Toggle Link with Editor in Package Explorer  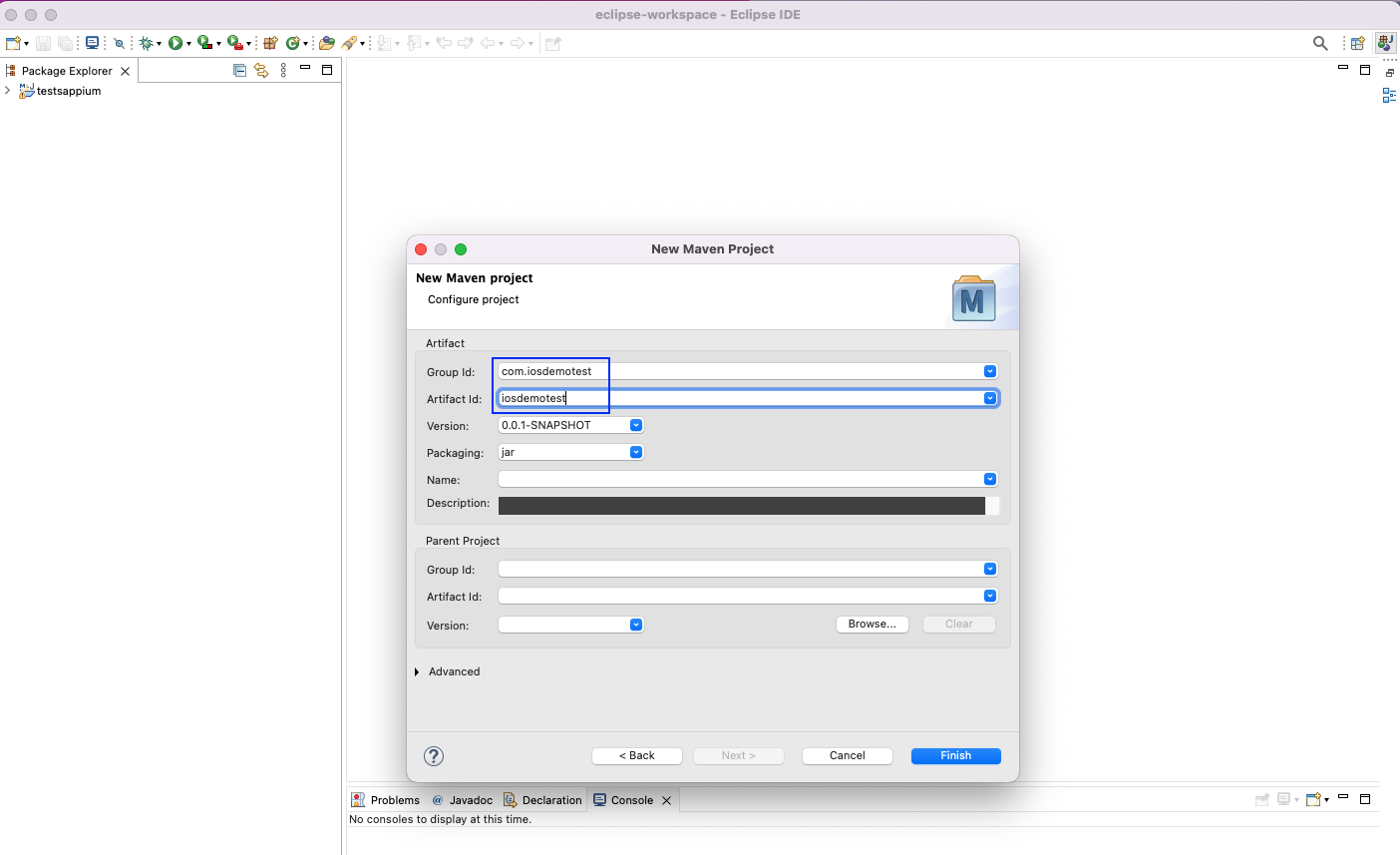[261, 71]
